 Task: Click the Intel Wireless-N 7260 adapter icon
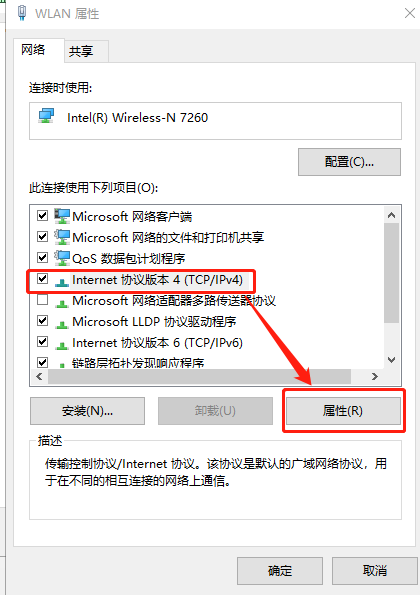[x=47, y=116]
